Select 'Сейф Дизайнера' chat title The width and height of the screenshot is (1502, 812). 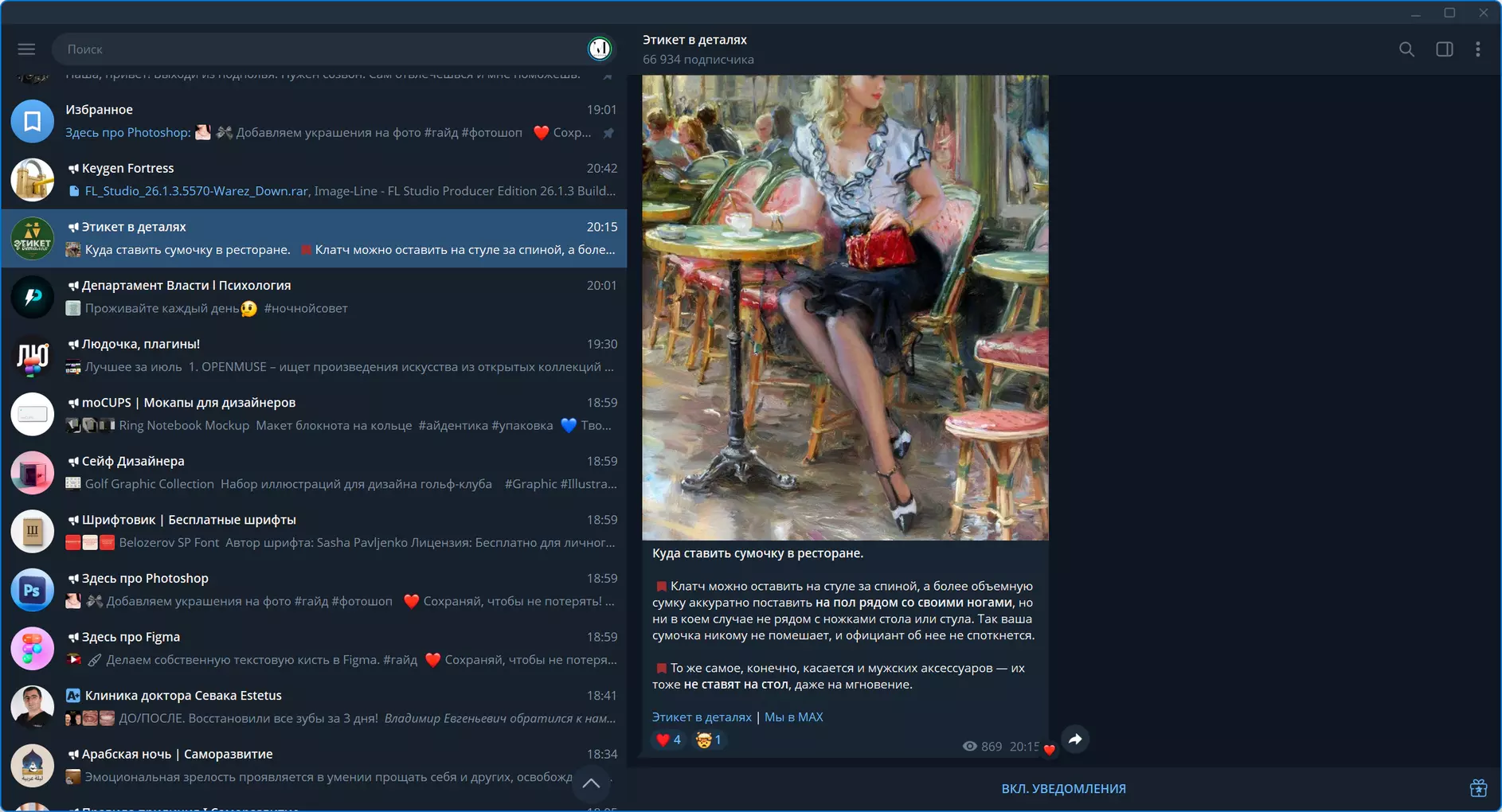133,462
